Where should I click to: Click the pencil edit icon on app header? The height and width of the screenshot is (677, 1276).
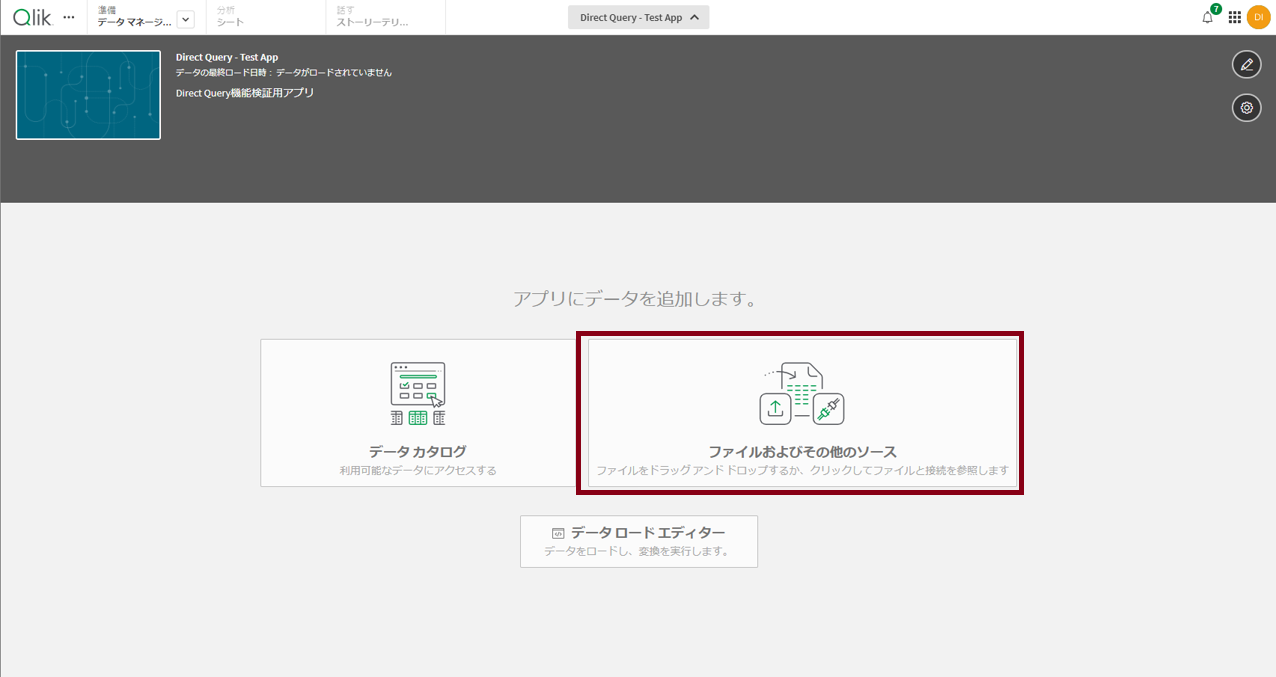[1246, 64]
